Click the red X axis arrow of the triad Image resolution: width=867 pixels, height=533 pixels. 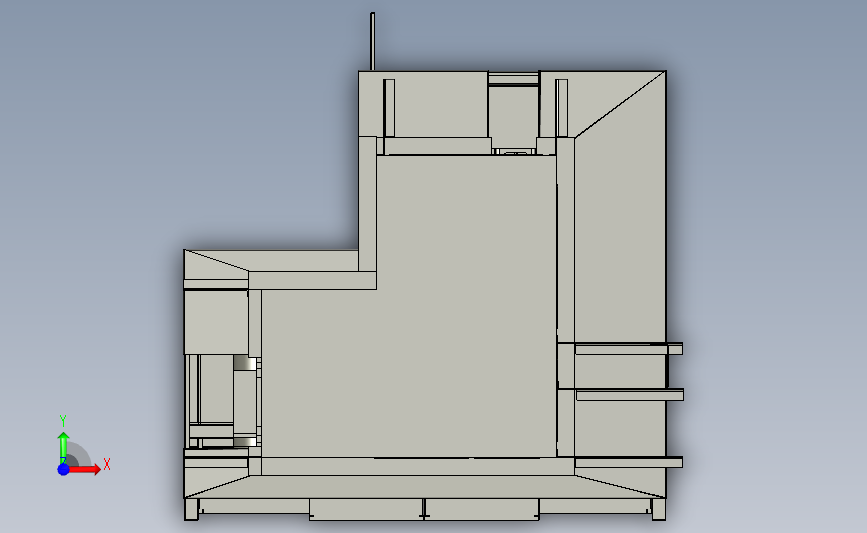click(x=85, y=469)
